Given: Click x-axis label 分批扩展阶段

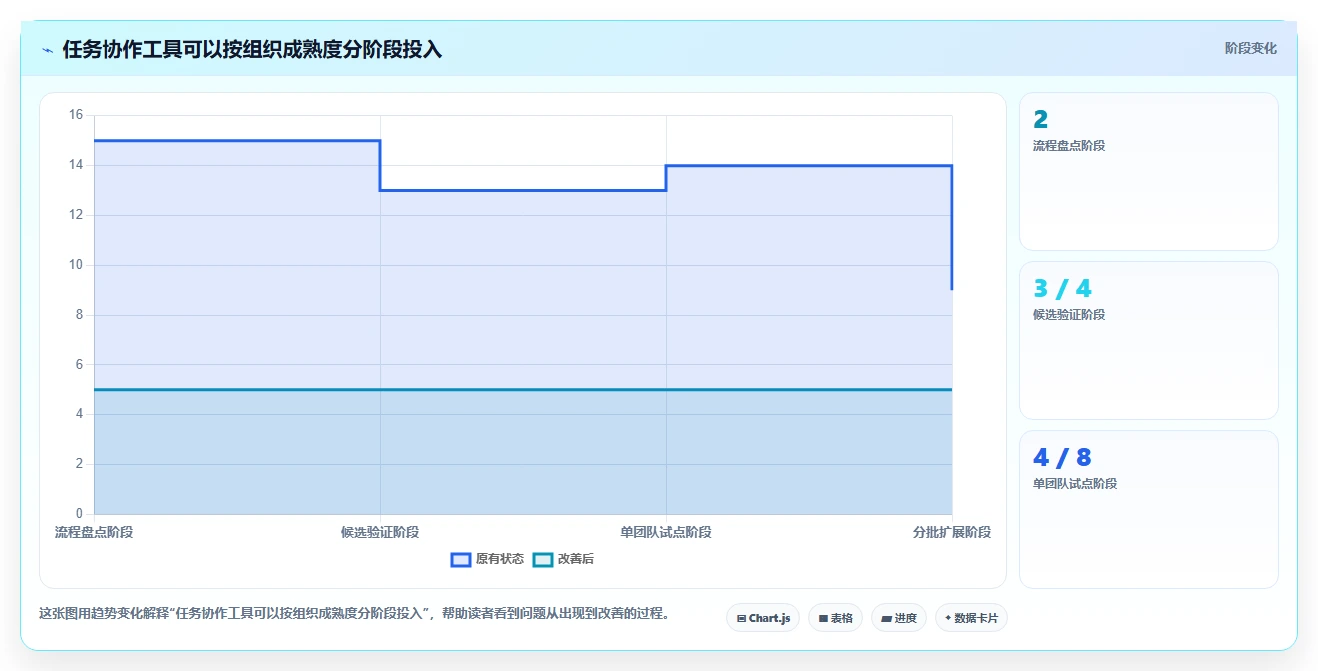Looking at the screenshot, I should 952,532.
